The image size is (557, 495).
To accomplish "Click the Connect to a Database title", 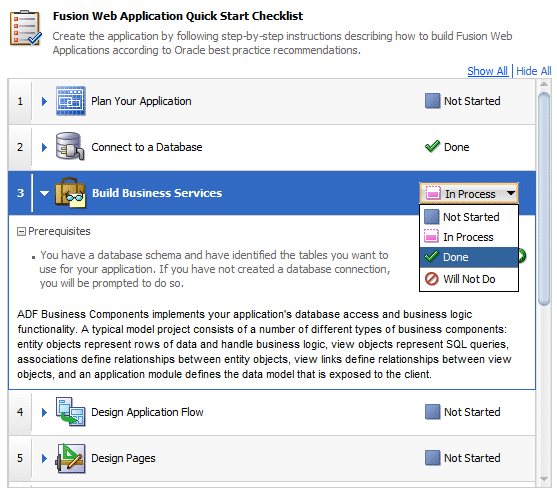I will point(147,147).
